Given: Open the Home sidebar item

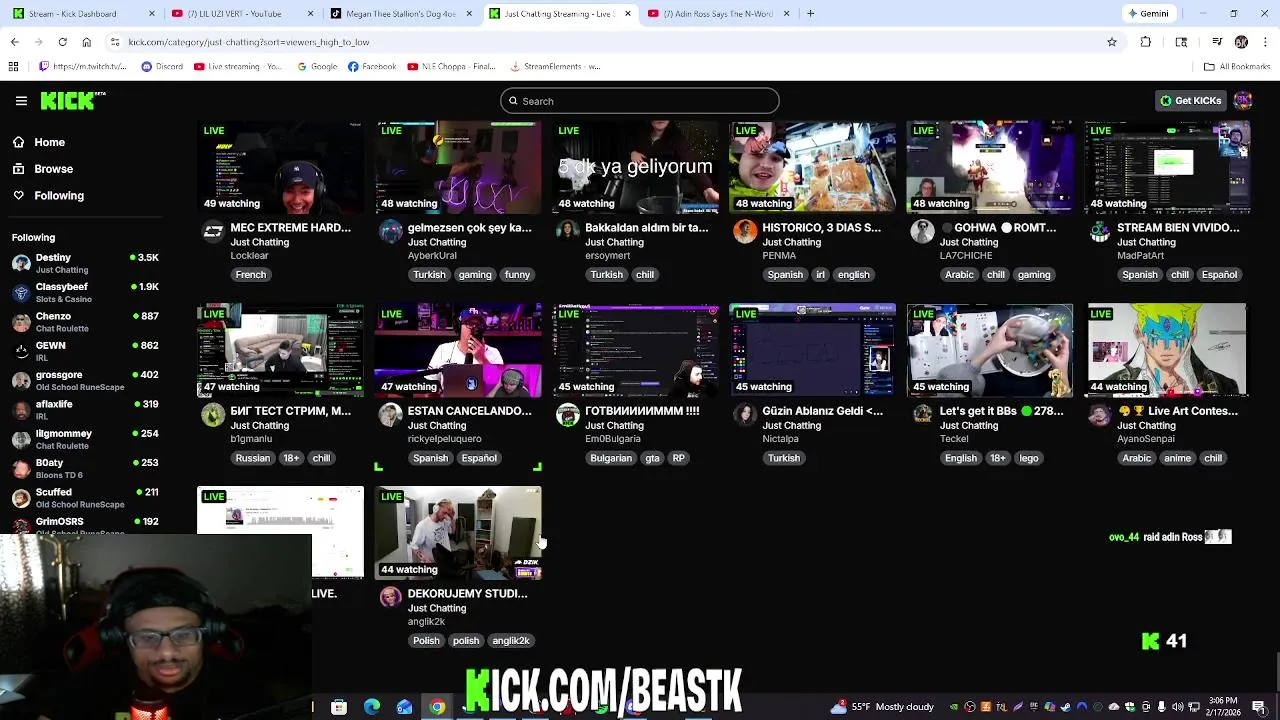Looking at the screenshot, I should (49, 142).
